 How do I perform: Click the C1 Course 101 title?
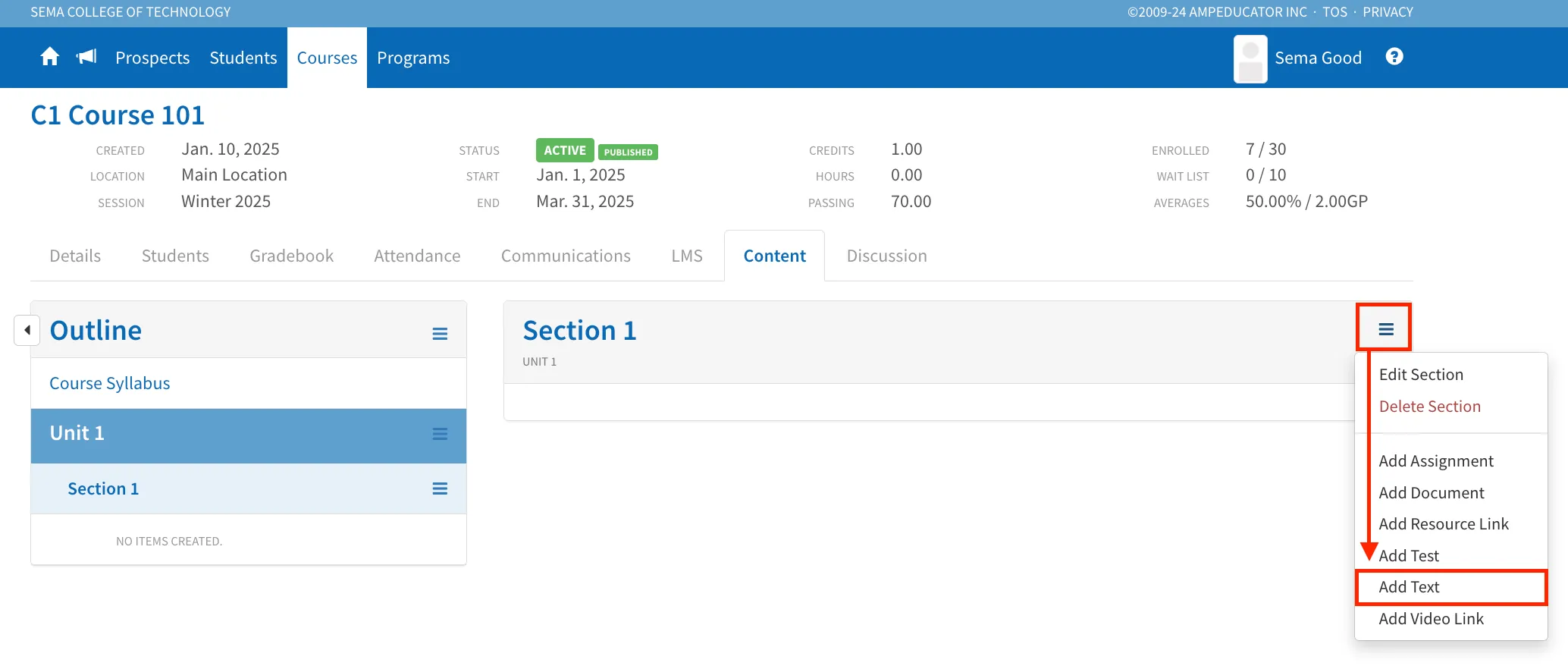[x=118, y=115]
